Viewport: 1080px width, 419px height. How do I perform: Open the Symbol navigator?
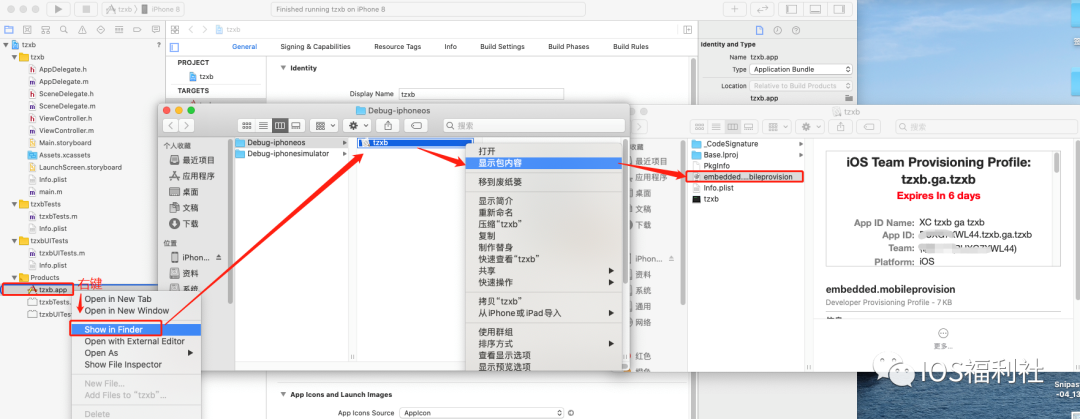click(45, 30)
